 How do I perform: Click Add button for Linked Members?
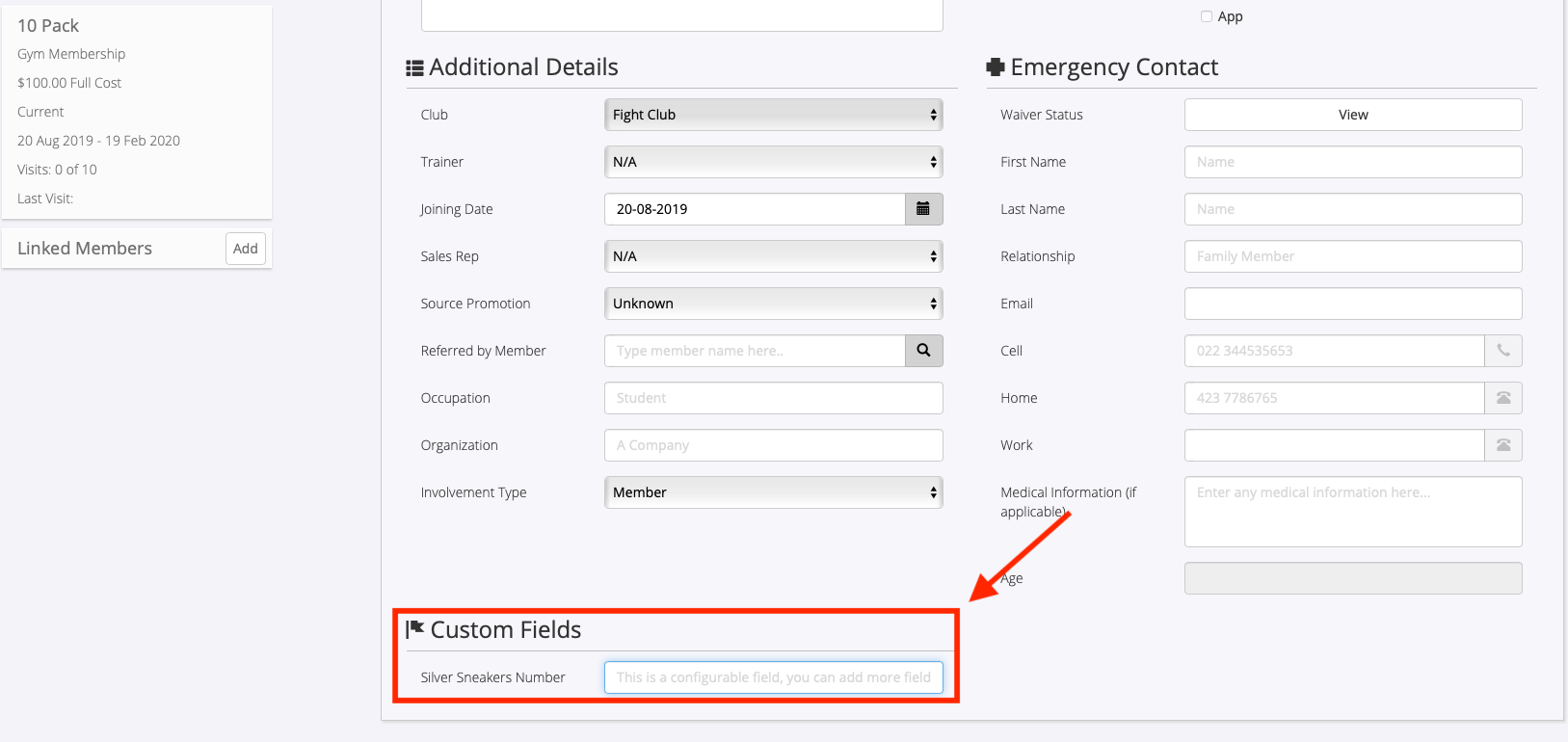246,249
